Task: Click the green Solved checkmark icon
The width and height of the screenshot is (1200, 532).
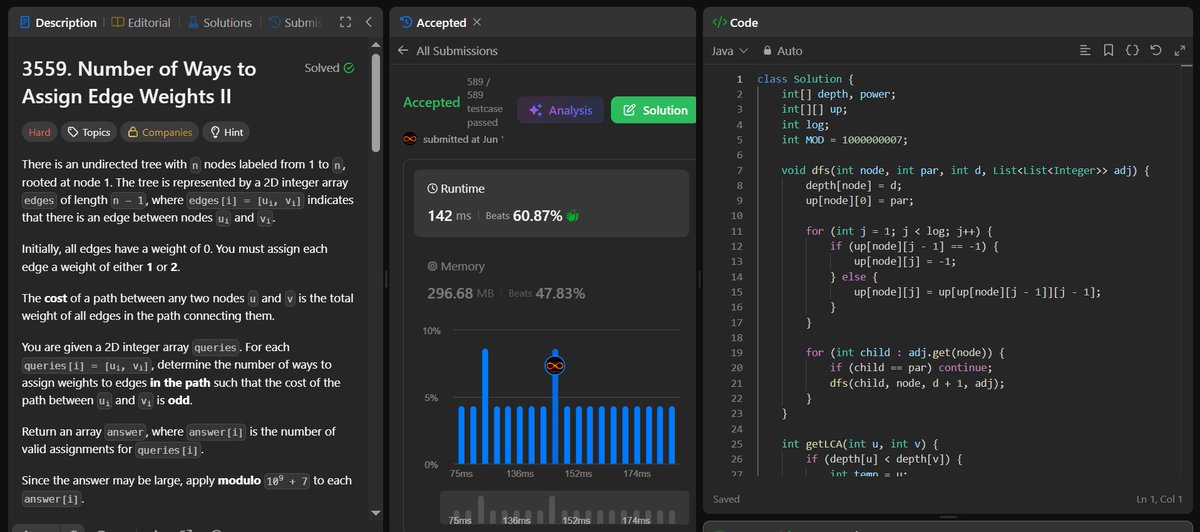Action: pos(349,69)
